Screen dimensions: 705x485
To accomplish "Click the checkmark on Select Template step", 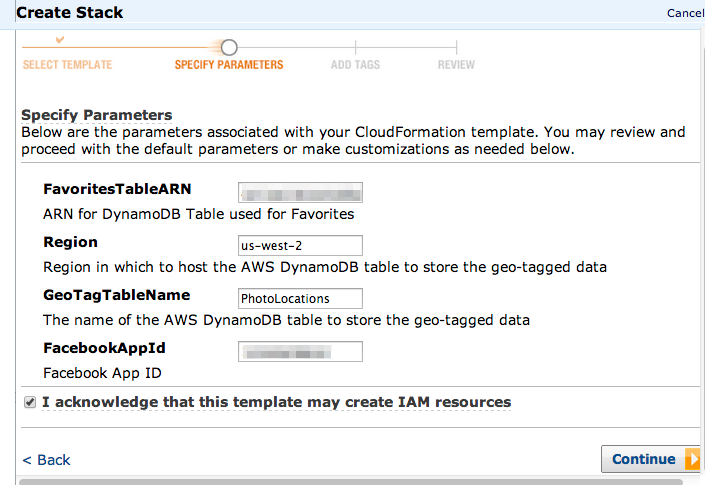I will point(60,40).
